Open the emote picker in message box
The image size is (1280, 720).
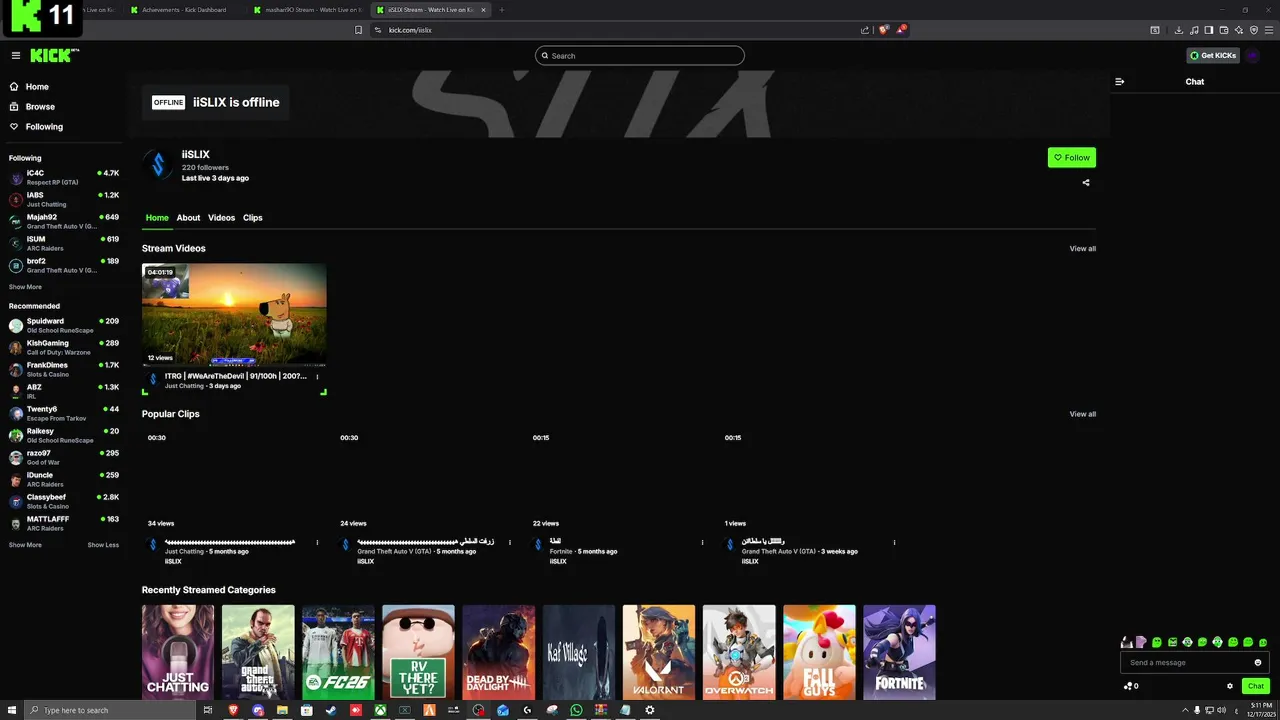(x=1258, y=663)
